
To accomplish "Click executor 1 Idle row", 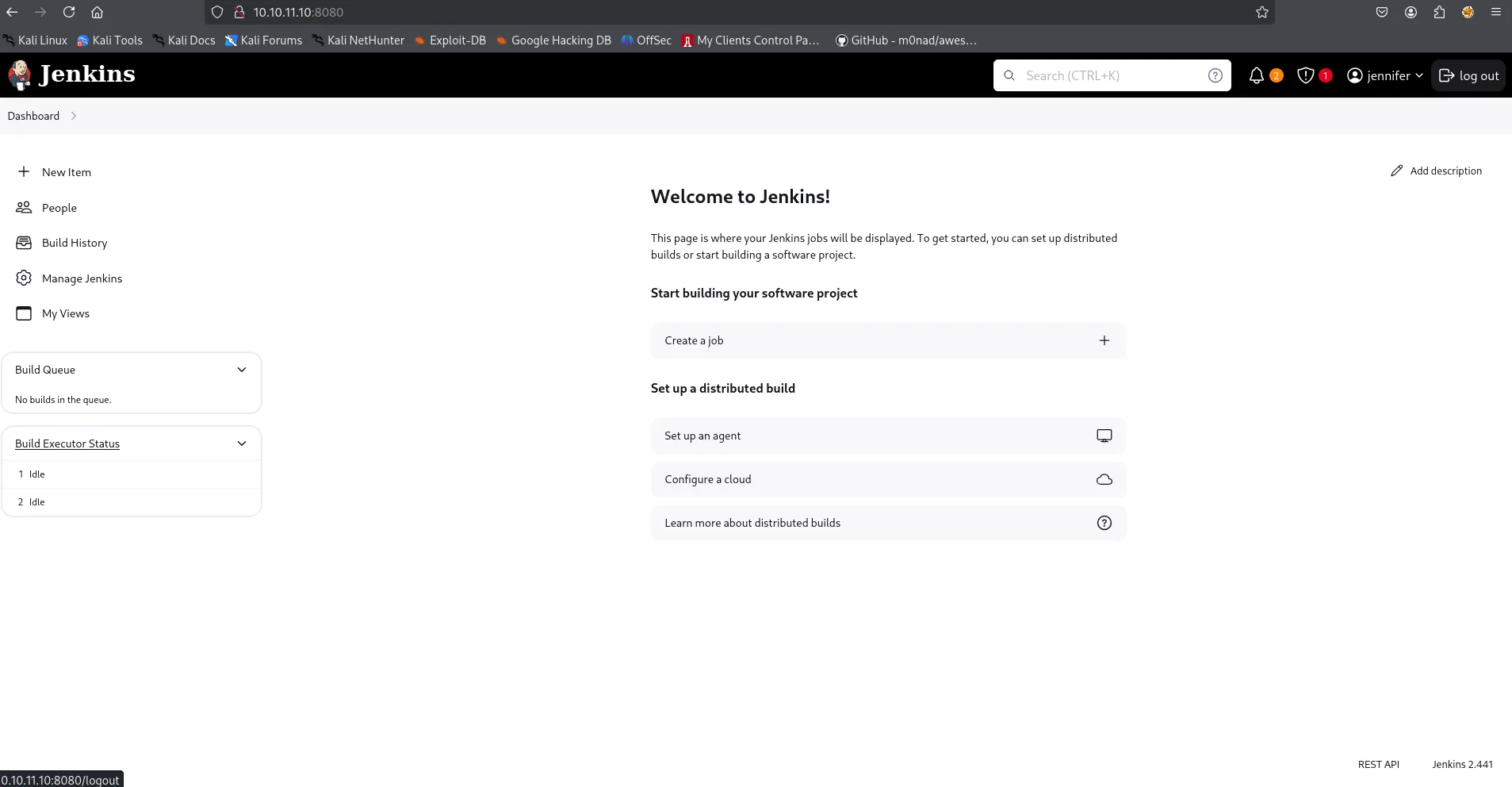I will (132, 474).
